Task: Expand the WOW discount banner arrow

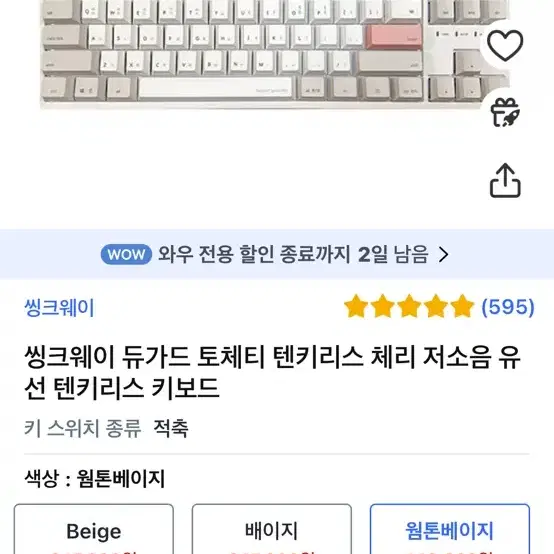Action: tap(443, 254)
